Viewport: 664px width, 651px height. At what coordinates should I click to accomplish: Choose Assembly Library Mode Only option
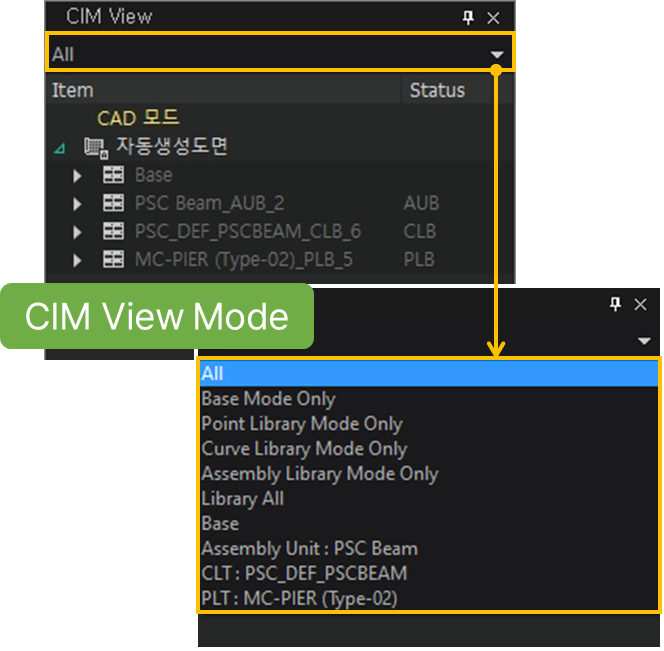429,474
